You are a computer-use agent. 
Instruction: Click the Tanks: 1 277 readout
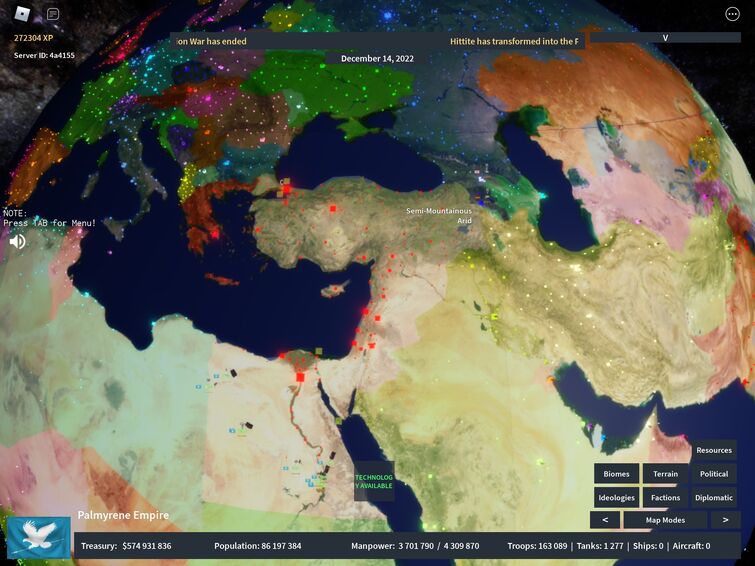tap(600, 546)
